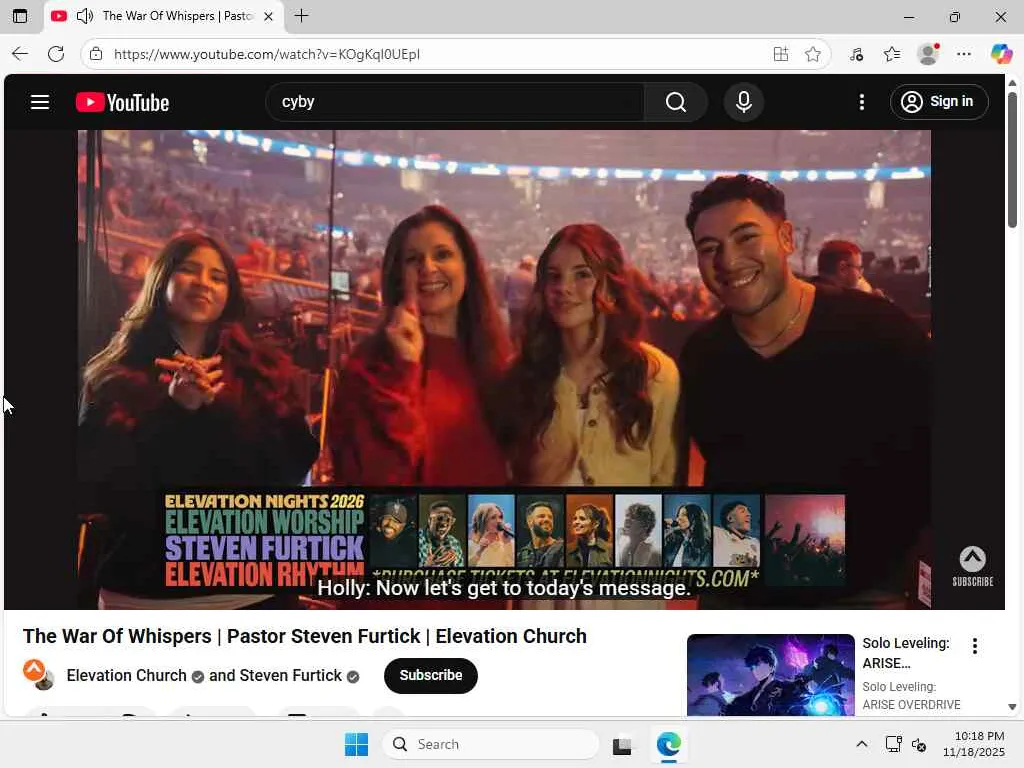Click scrollbar up arrow

[1012, 83]
